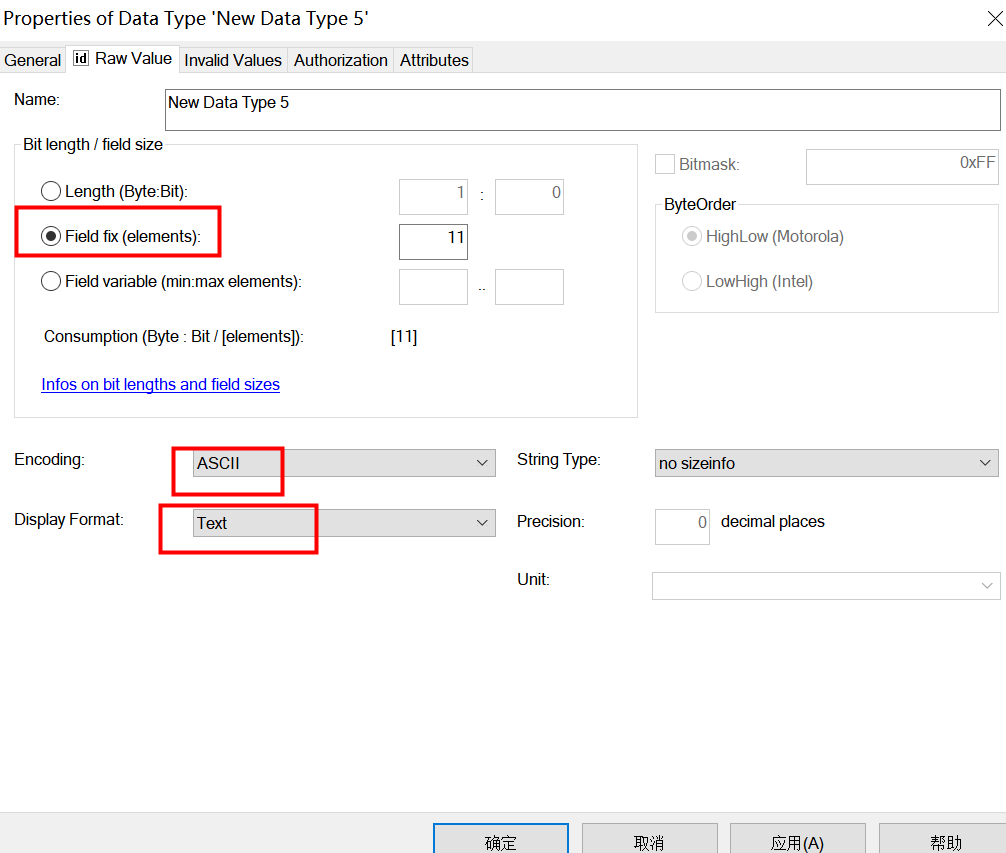Click the Field variable maximum field

(x=529, y=287)
